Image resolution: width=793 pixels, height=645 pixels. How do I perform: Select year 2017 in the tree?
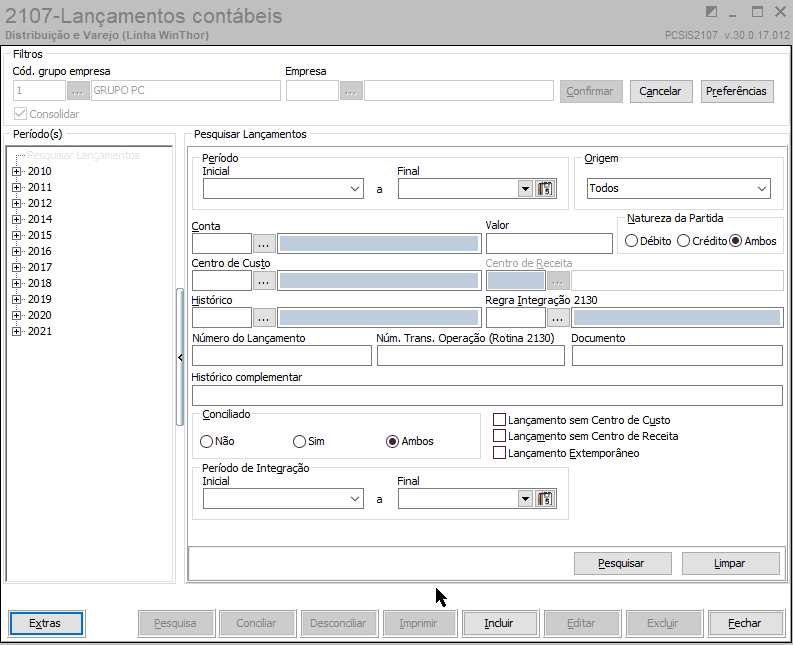(40, 267)
